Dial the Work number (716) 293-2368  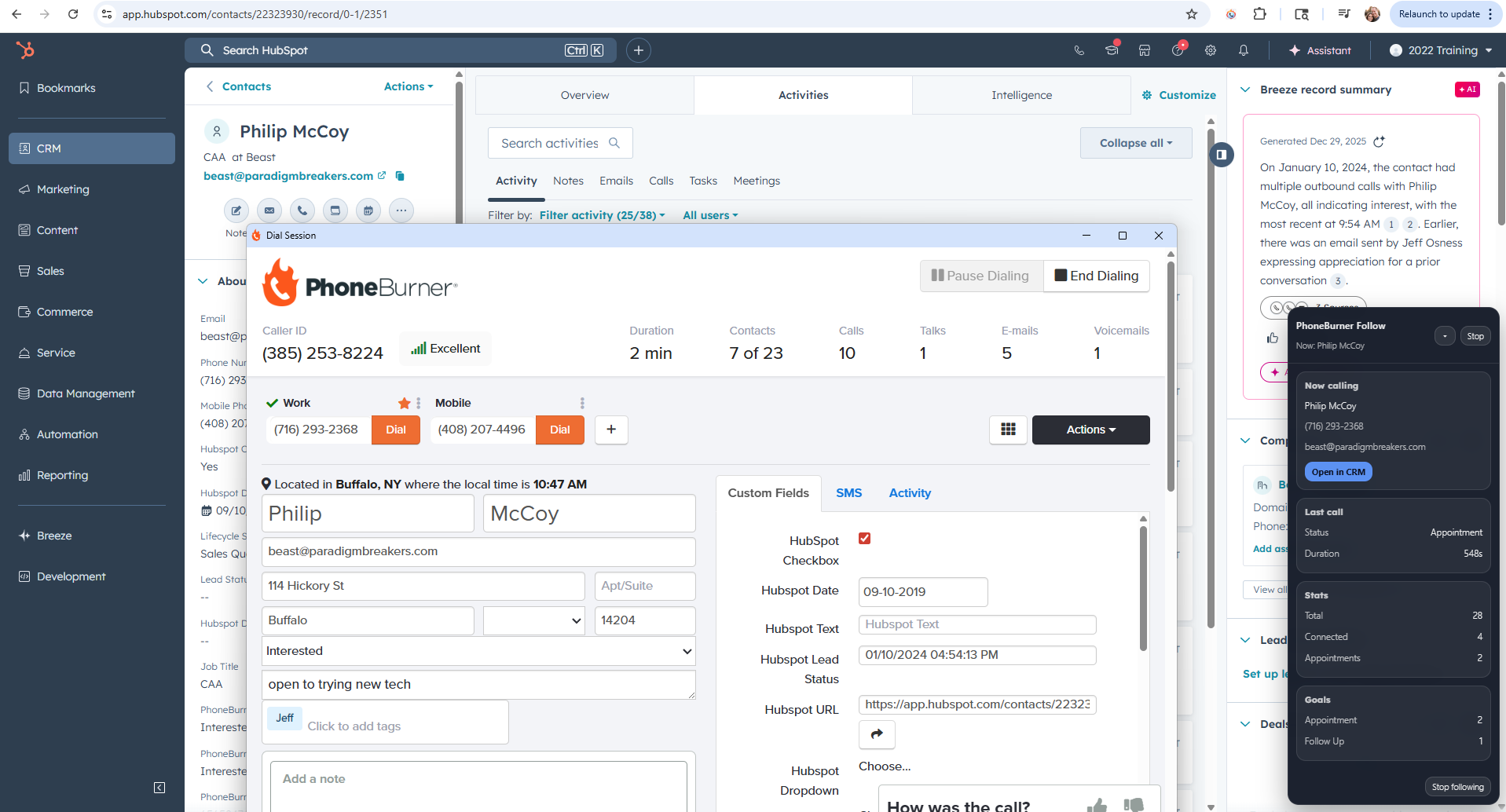tap(396, 430)
